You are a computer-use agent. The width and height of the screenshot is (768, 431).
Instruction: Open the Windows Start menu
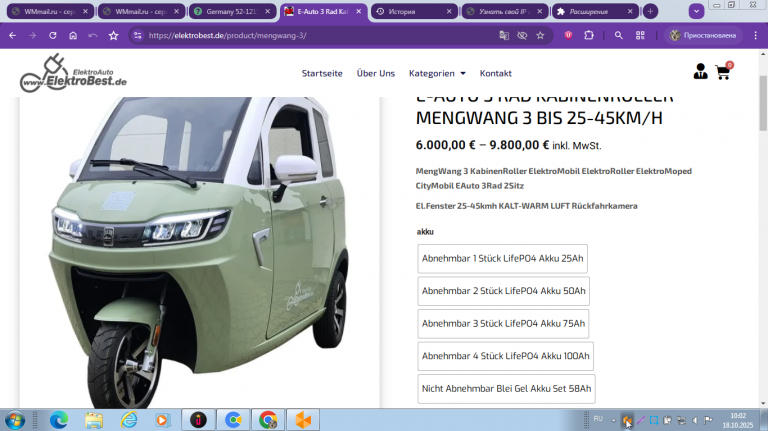[15, 420]
